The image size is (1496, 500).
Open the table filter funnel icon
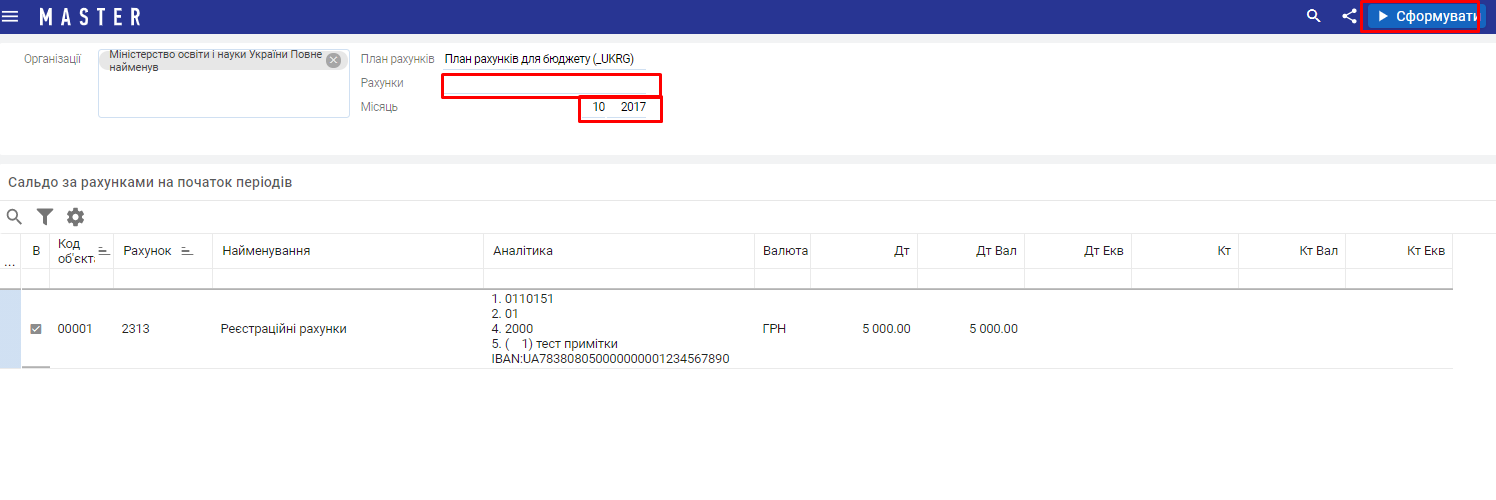tap(45, 217)
